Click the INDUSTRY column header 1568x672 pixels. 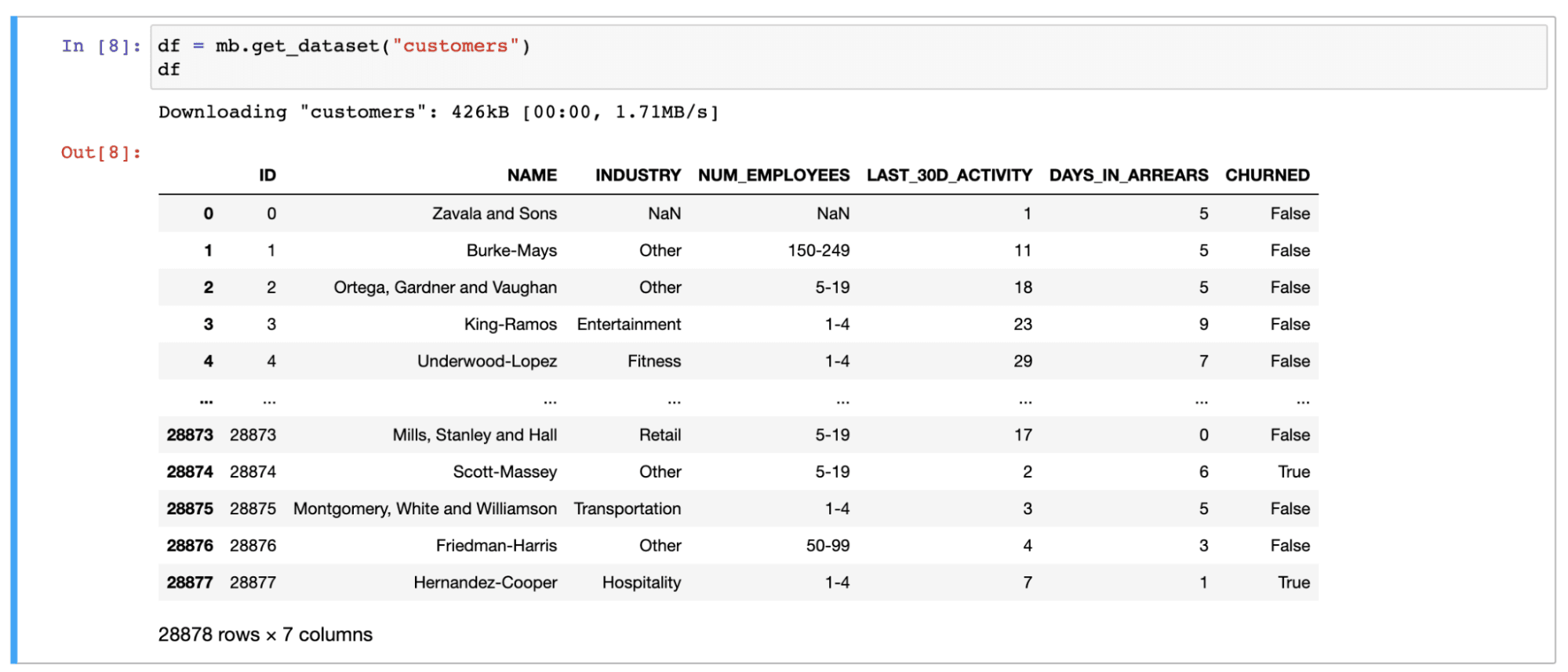(637, 176)
